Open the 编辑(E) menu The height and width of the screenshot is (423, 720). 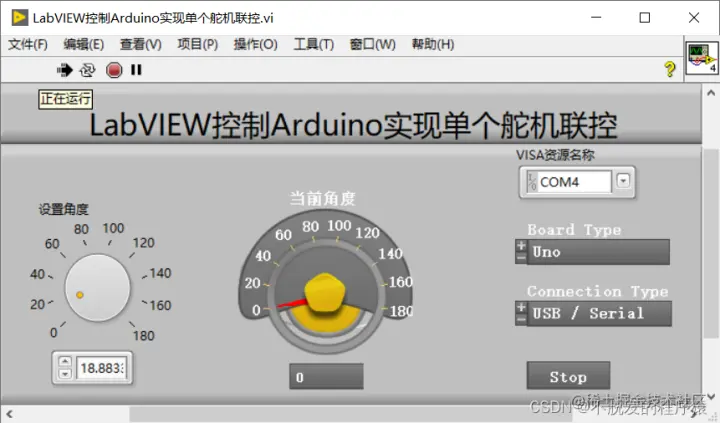coord(84,45)
